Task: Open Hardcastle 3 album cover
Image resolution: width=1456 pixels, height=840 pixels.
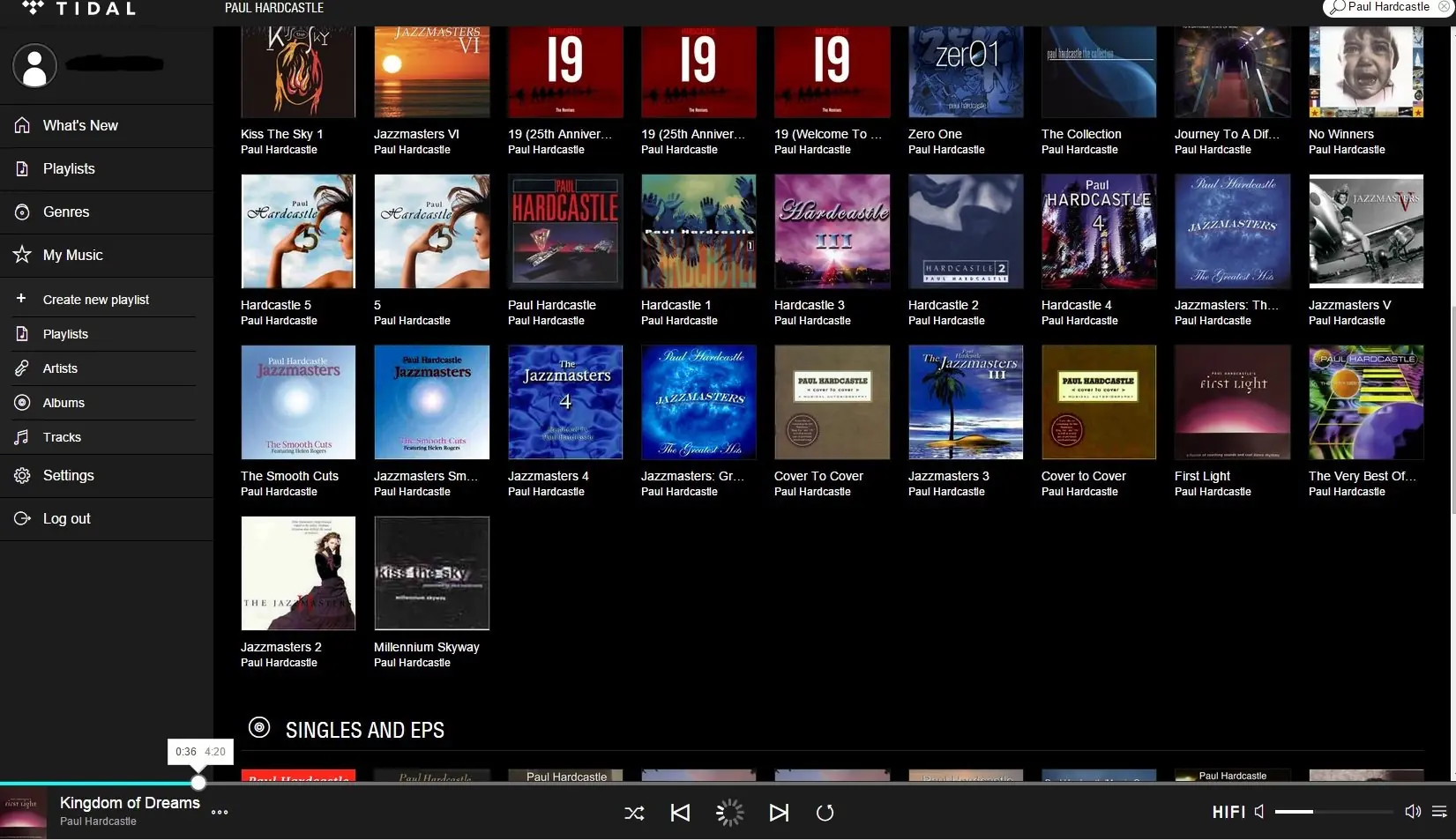Action: (832, 231)
